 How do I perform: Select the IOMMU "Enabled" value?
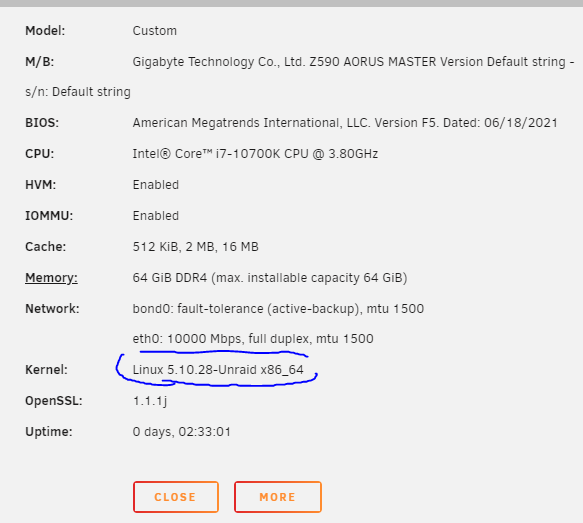point(156,216)
